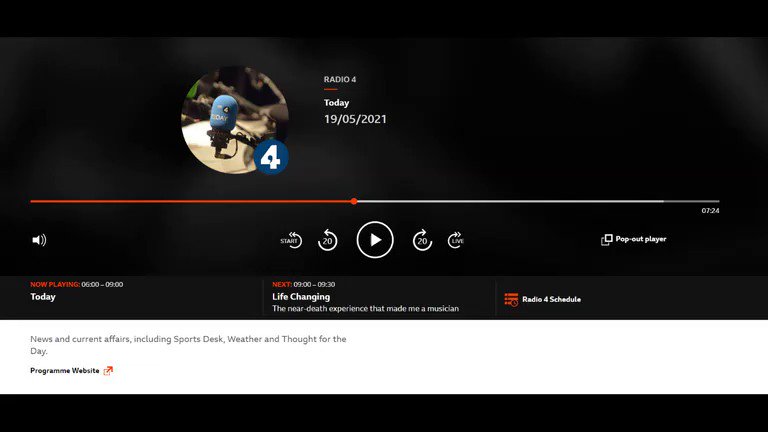This screenshot has height=432, width=768.
Task: Click the playback progress handle
Action: tap(354, 201)
